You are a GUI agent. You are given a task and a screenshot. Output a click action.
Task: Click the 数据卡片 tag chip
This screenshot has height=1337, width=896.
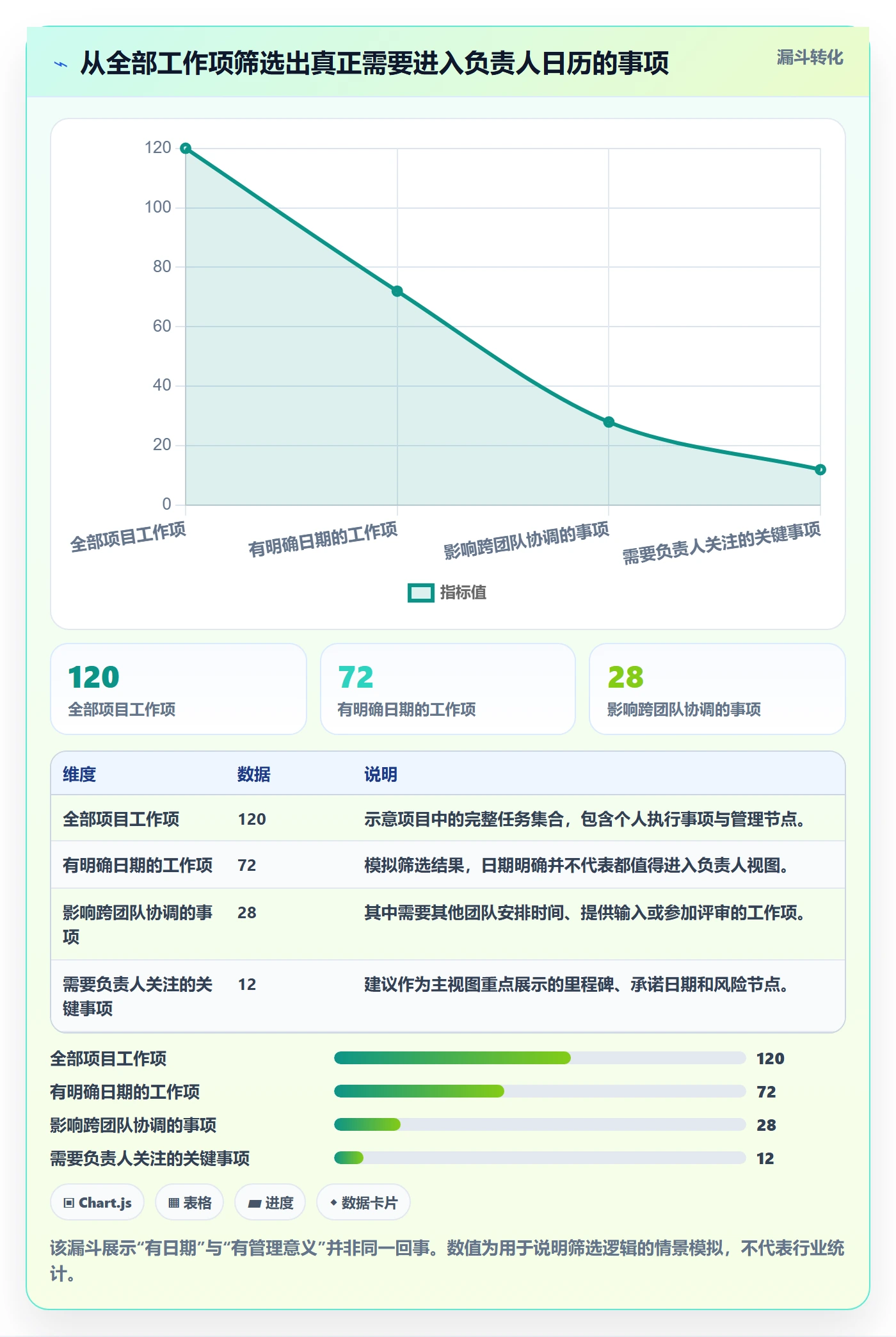(364, 1203)
